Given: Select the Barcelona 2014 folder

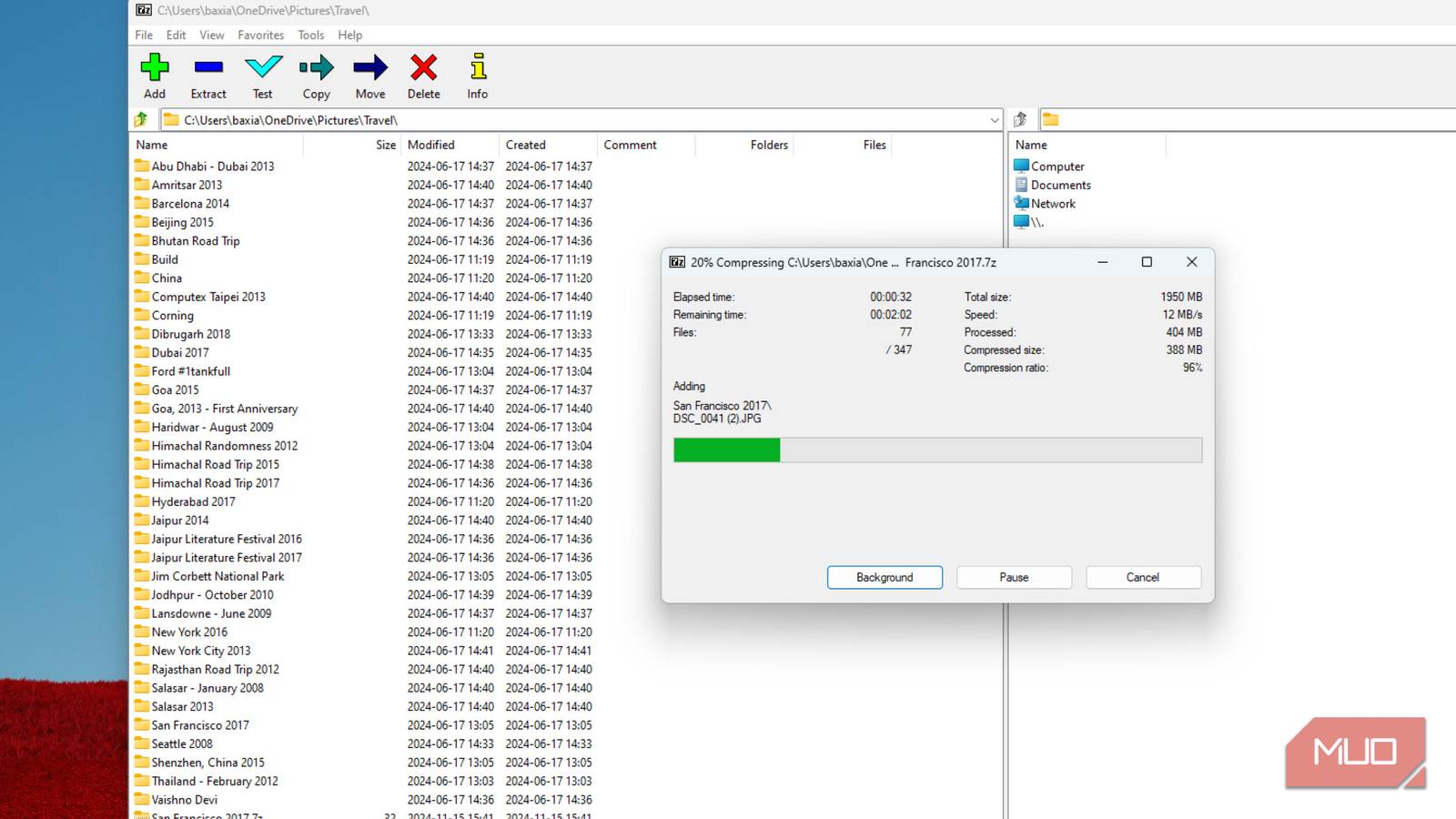Looking at the screenshot, I should 190,204.
